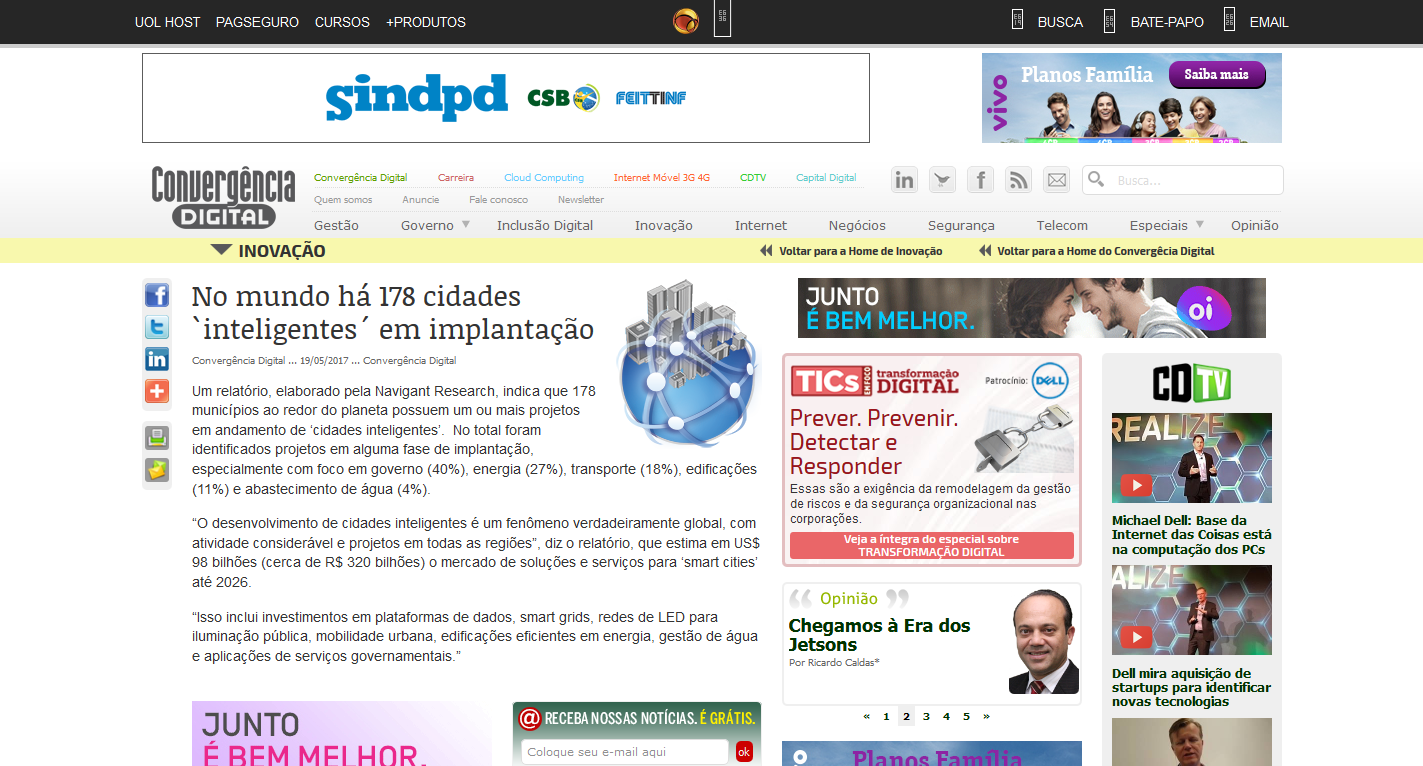
Task: Share article on Facebook sidebar icon
Action: 157,295
